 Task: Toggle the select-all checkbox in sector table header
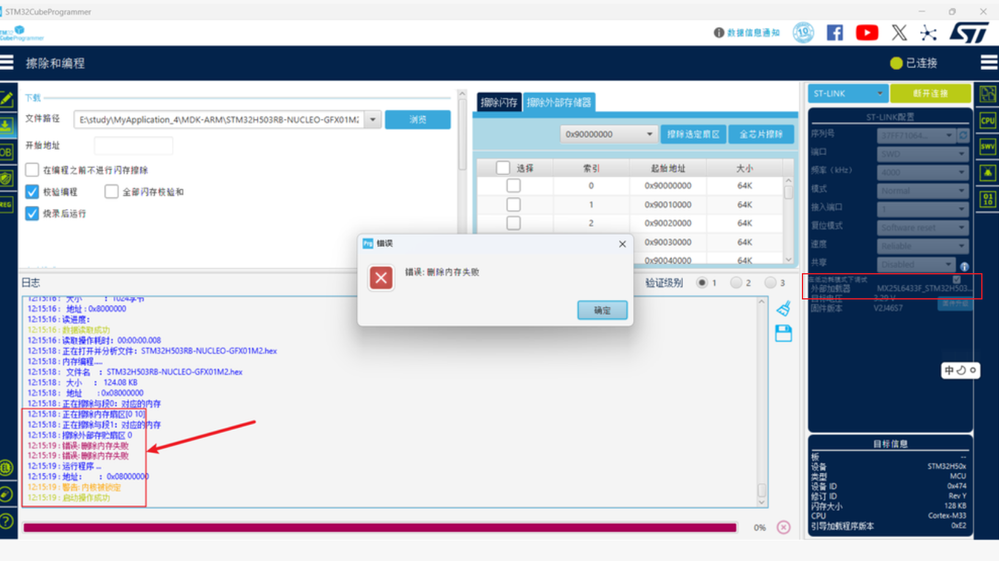[x=503, y=167]
